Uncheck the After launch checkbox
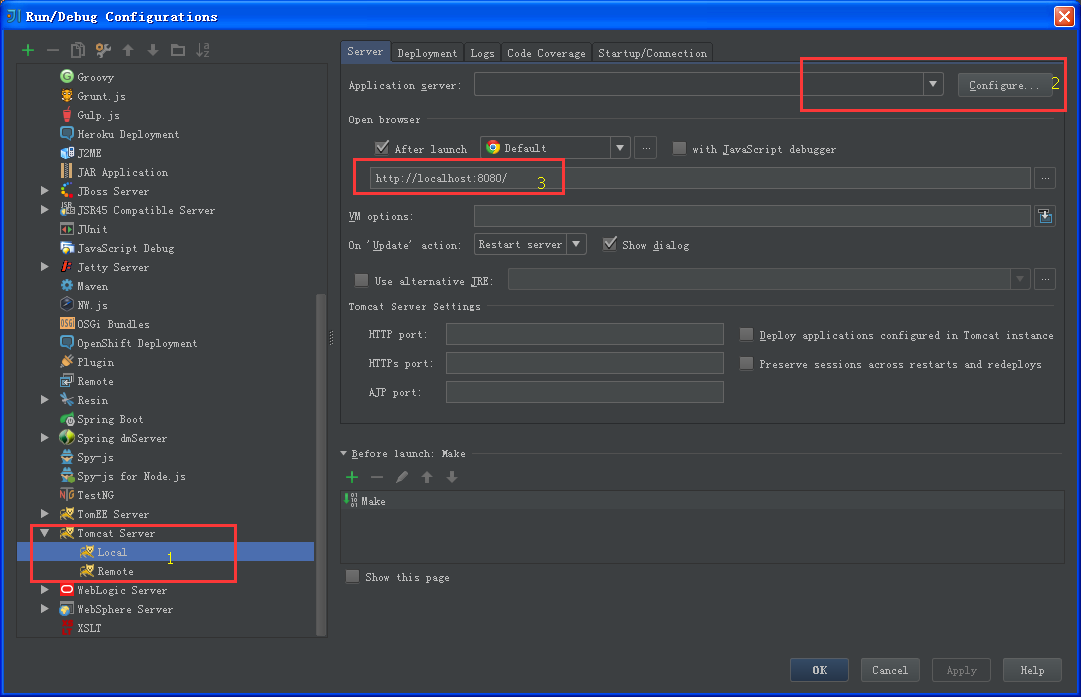The height and width of the screenshot is (697, 1081). point(381,148)
